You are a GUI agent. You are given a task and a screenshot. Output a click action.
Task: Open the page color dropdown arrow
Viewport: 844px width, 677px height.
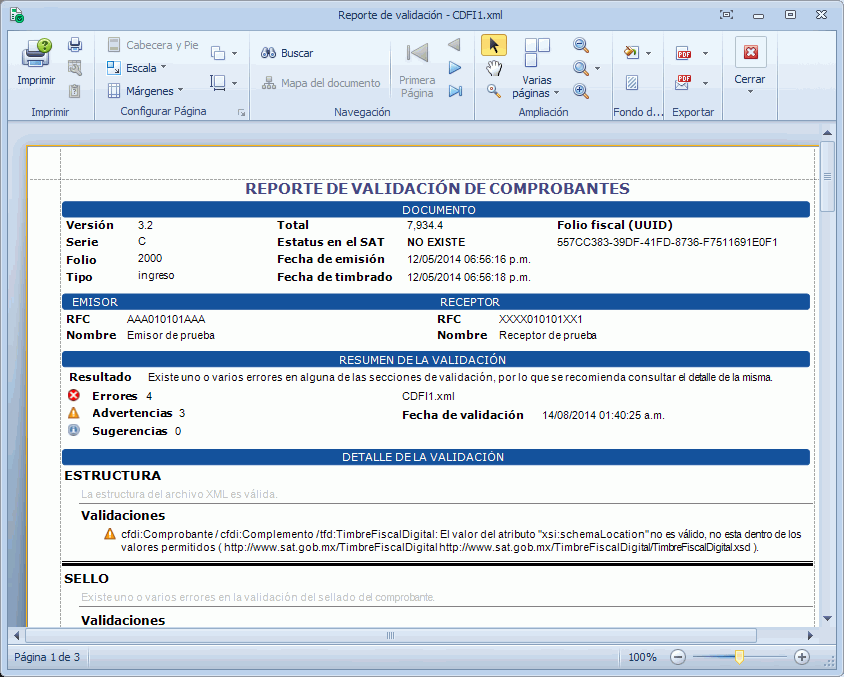coord(648,53)
